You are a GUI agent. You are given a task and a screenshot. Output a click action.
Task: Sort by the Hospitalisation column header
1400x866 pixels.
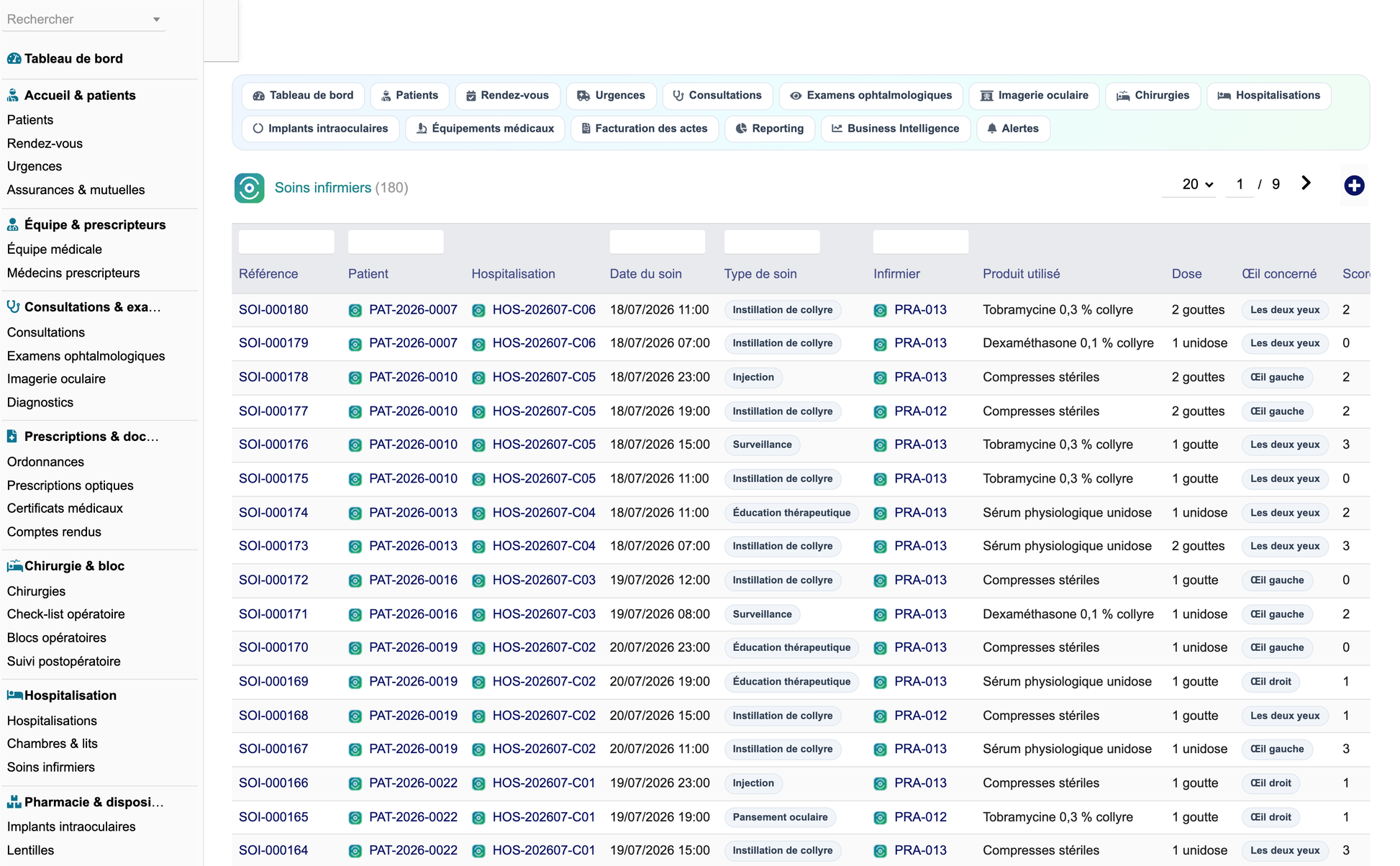point(513,274)
